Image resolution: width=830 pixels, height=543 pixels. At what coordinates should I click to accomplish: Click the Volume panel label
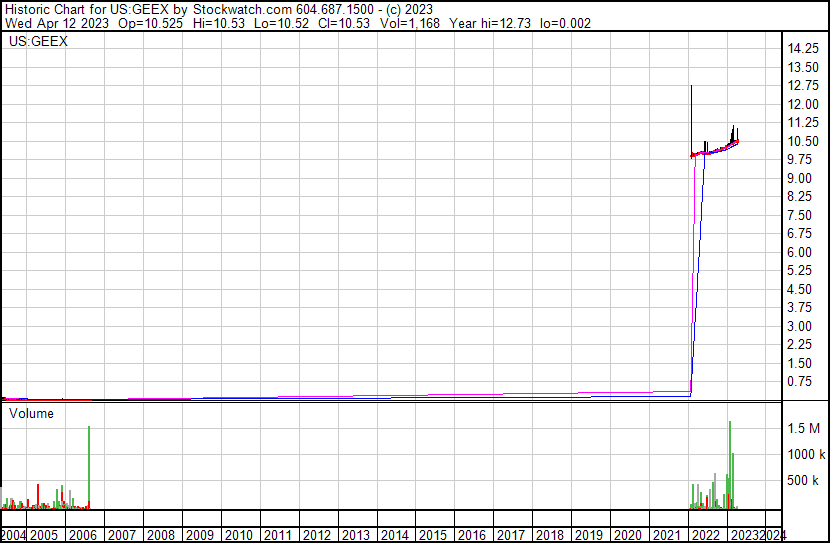(x=32, y=413)
